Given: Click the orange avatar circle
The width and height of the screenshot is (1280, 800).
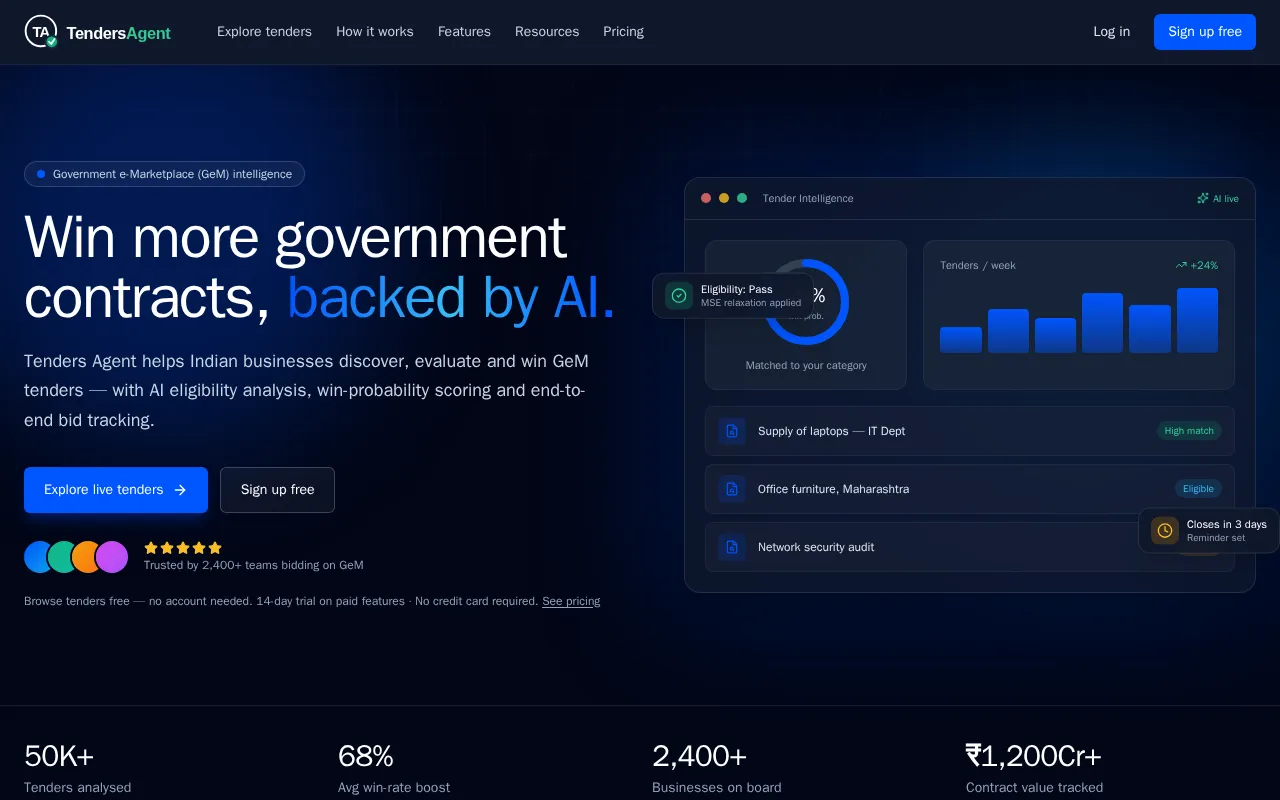Looking at the screenshot, I should [x=87, y=557].
